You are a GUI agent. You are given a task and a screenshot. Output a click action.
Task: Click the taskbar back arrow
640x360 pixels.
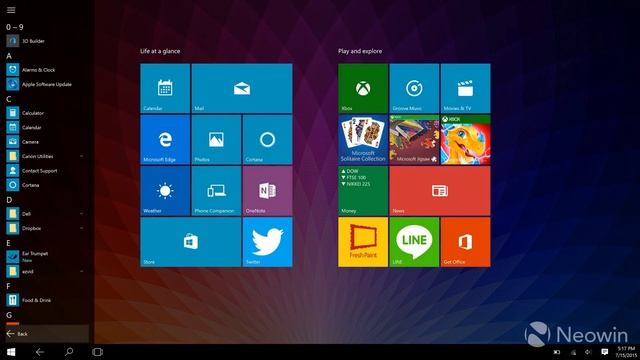40,352
